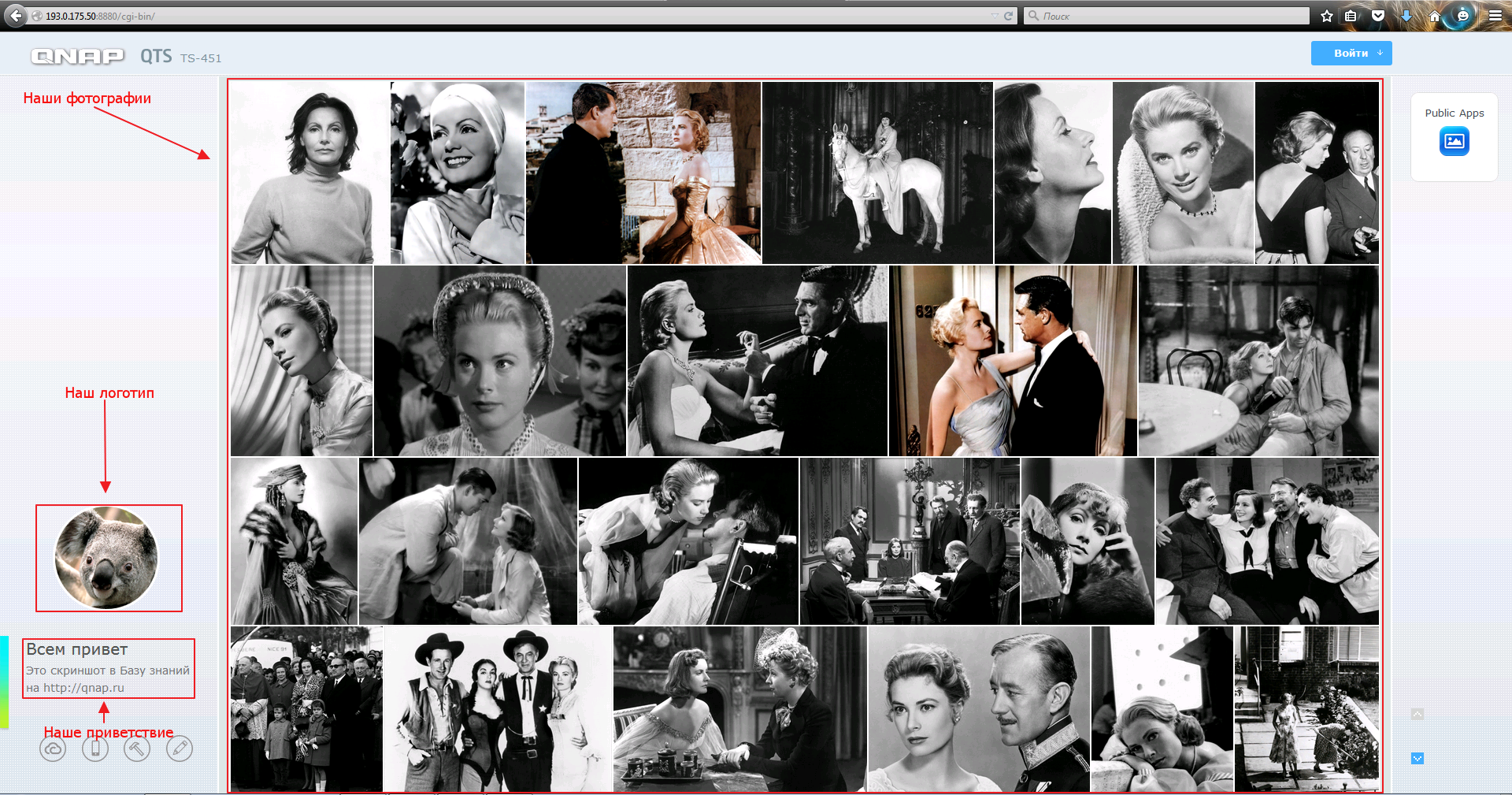Click the search magnifier icon
Image resolution: width=1512 pixels, height=795 pixels.
pyautogui.click(x=1033, y=16)
